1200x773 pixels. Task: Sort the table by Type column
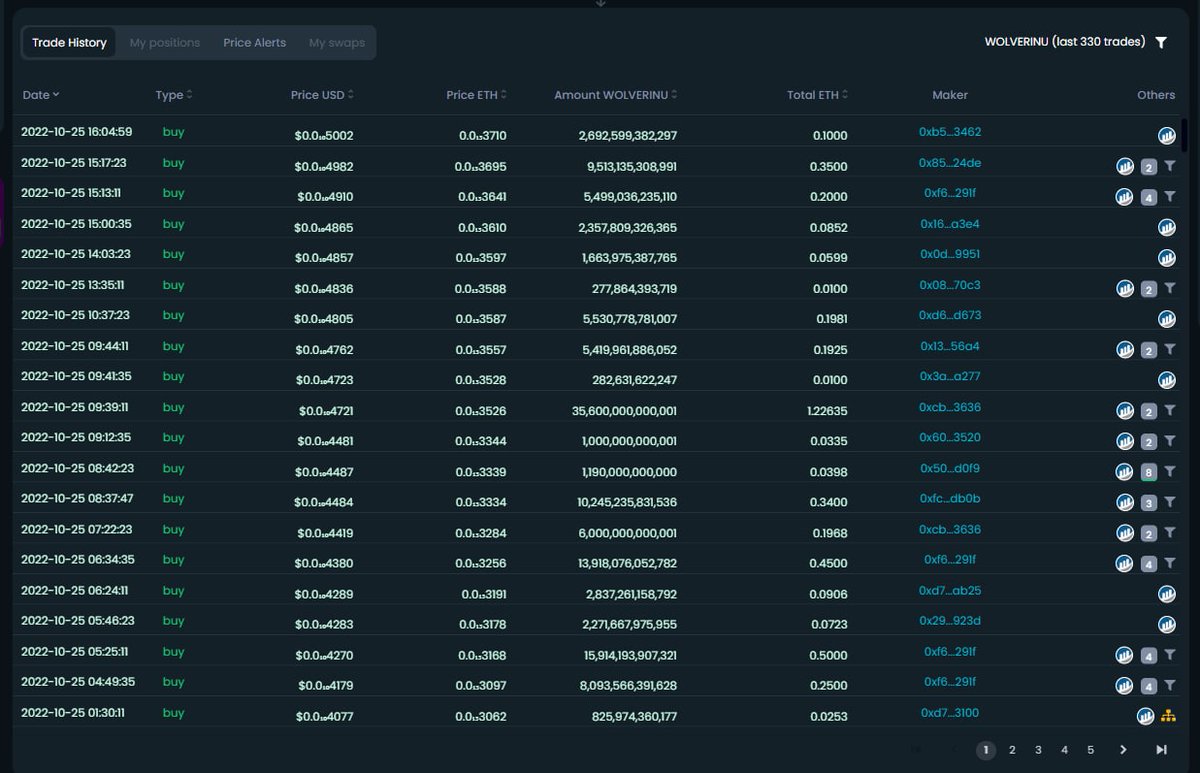click(x=174, y=95)
